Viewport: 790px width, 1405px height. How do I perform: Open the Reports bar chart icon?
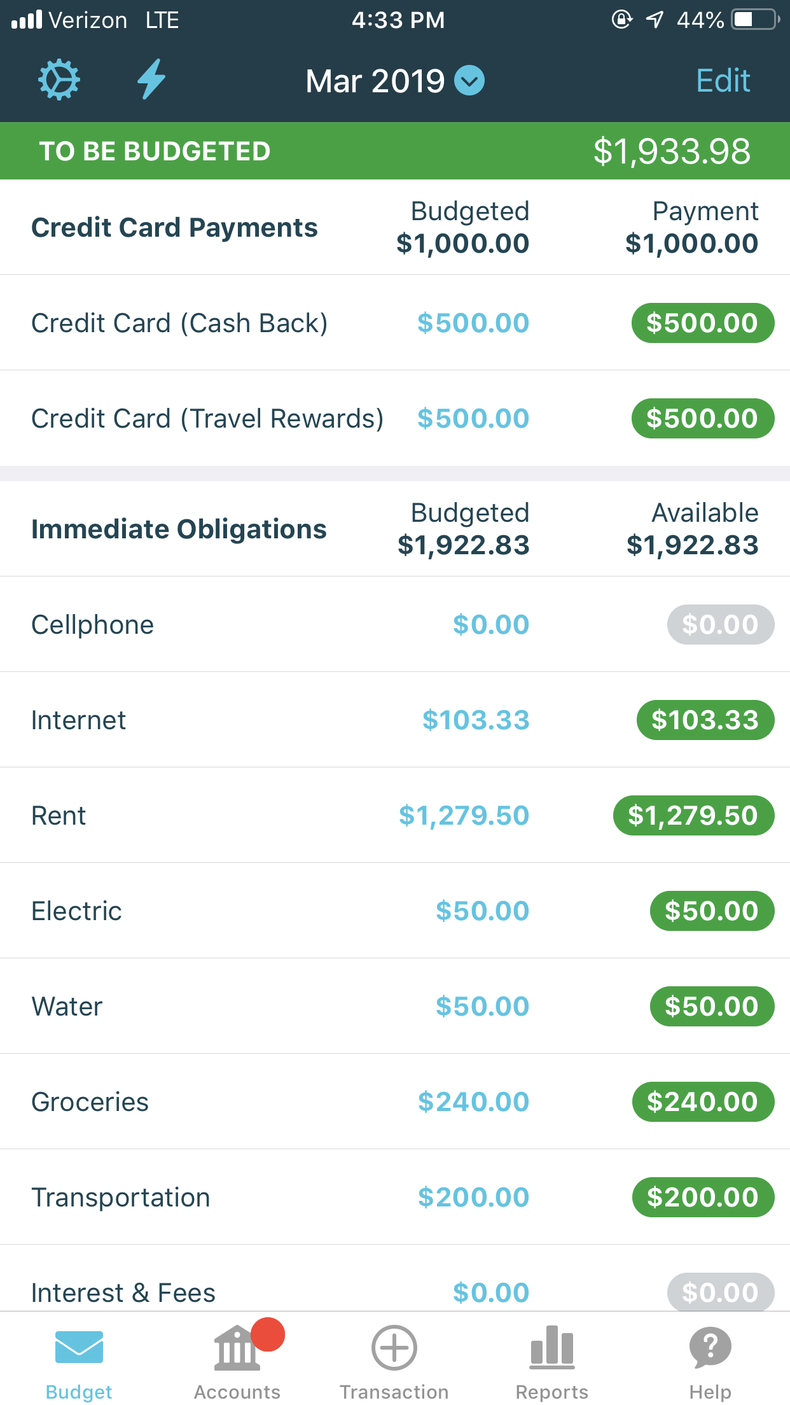[552, 1348]
